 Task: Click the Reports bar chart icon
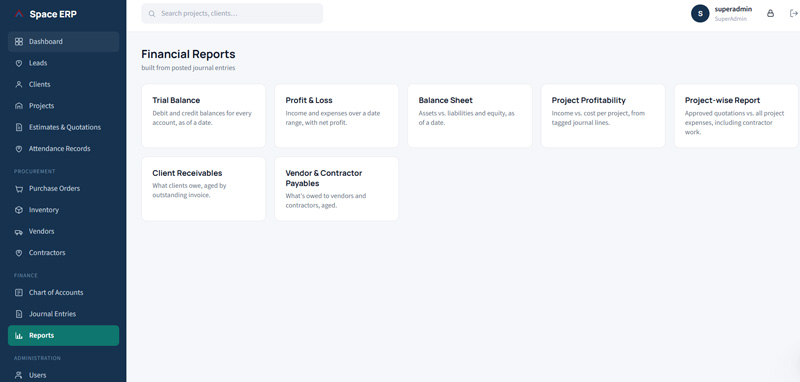tap(19, 336)
